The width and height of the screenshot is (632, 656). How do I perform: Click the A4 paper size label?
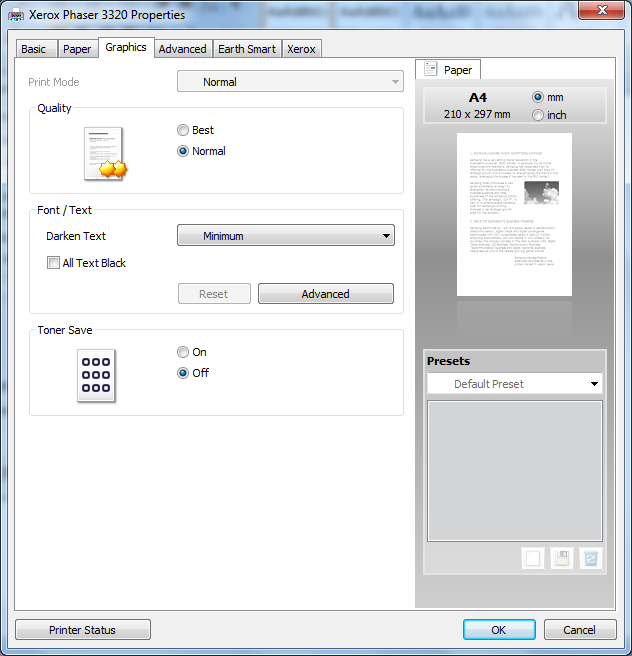point(478,98)
